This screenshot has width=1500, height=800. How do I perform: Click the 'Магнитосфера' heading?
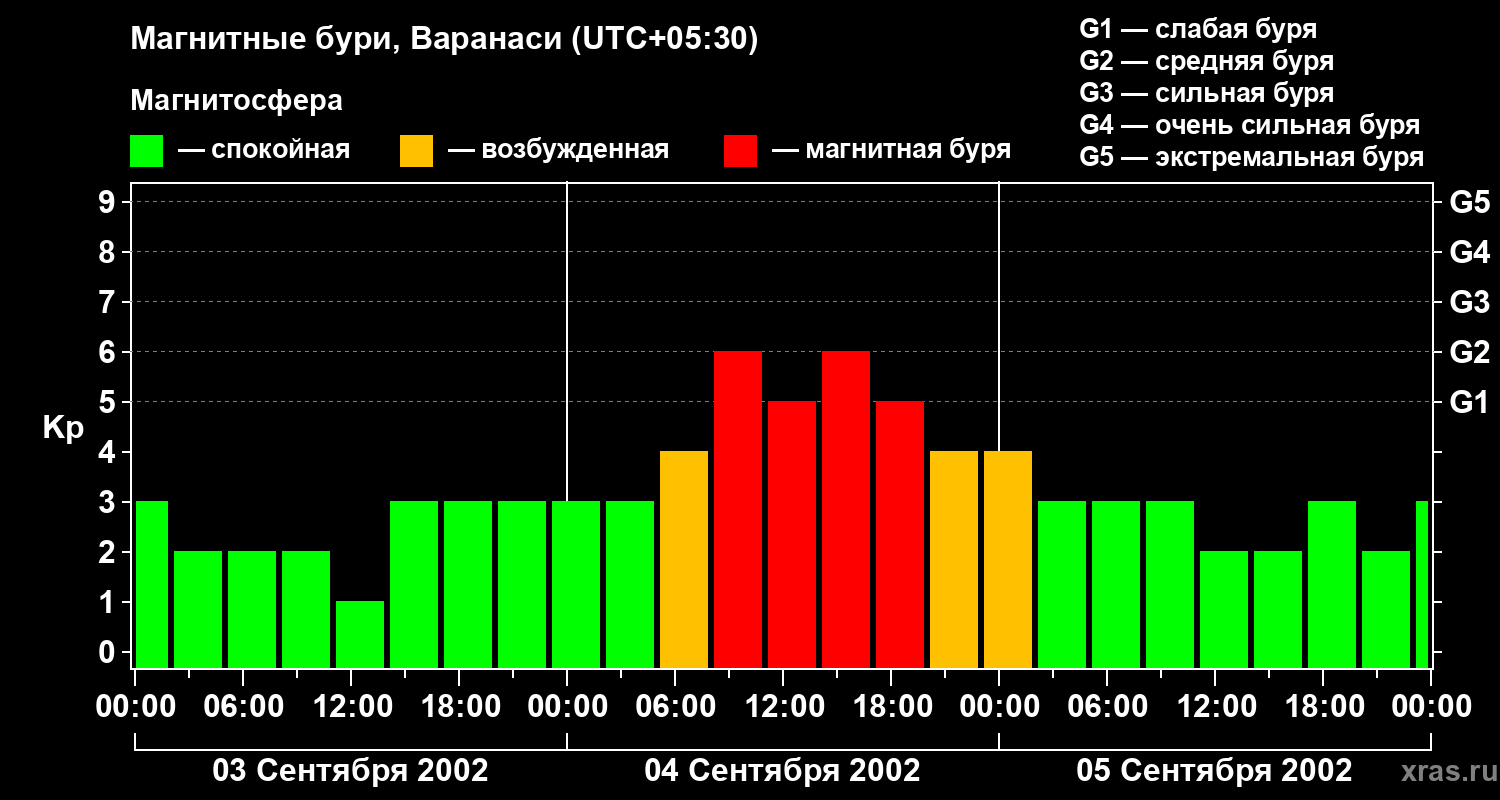236,101
